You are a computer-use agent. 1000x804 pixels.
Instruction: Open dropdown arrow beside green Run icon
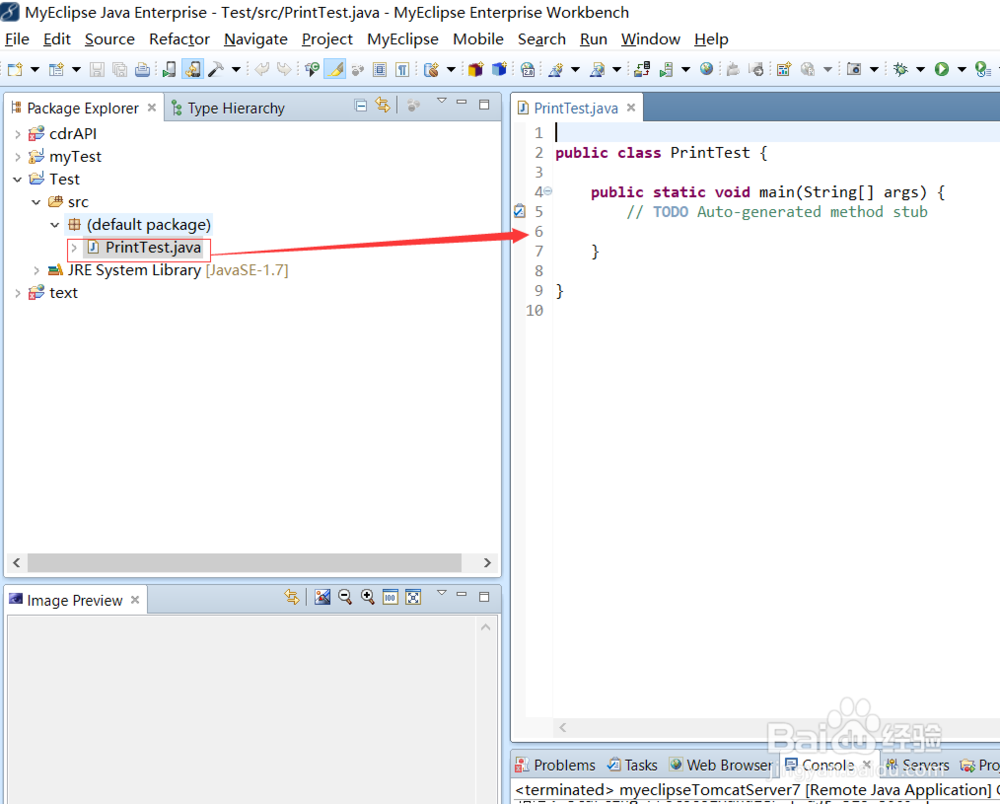[x=962, y=69]
